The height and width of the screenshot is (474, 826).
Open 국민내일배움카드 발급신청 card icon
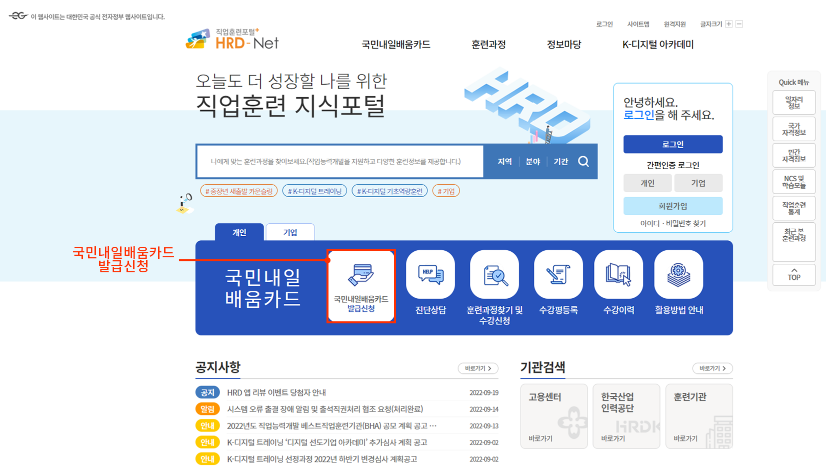tap(361, 286)
